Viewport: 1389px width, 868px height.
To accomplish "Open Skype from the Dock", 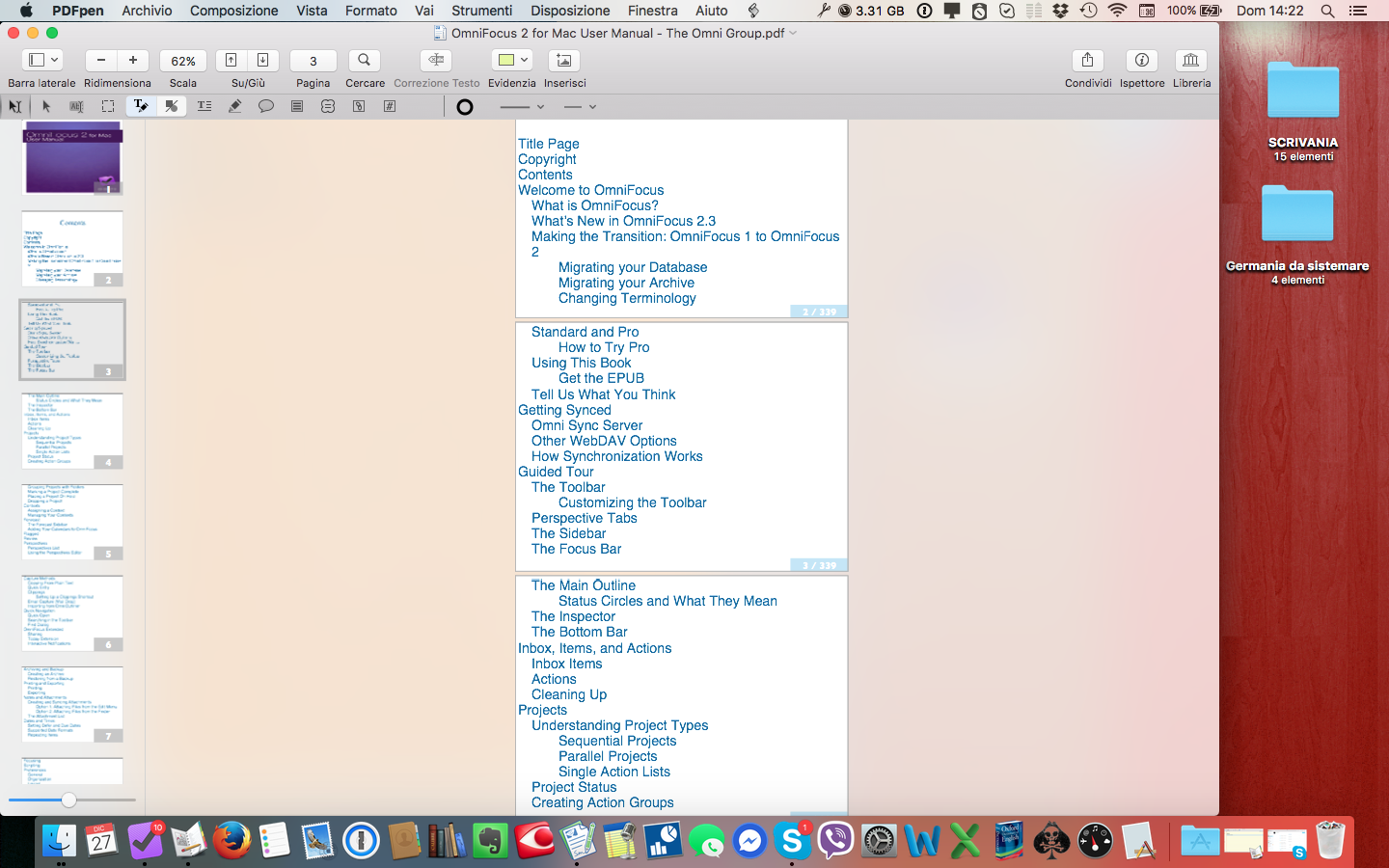I will coord(792,841).
